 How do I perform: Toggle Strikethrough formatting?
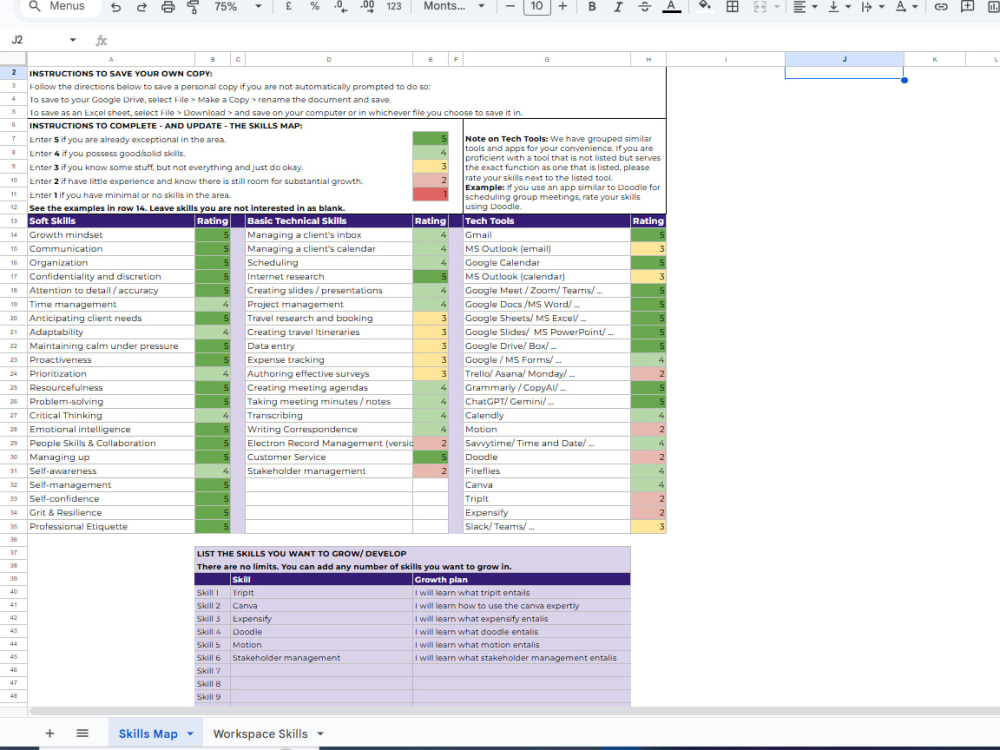[644, 6]
